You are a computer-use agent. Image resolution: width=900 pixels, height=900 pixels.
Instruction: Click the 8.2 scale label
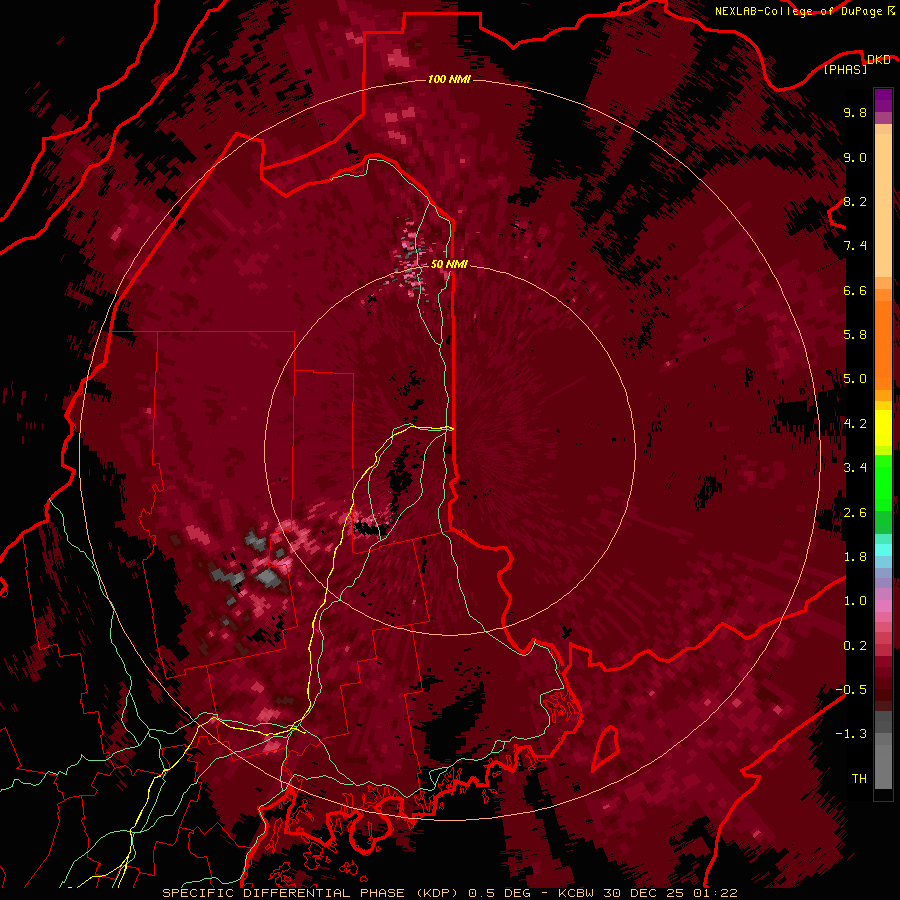[x=855, y=201]
